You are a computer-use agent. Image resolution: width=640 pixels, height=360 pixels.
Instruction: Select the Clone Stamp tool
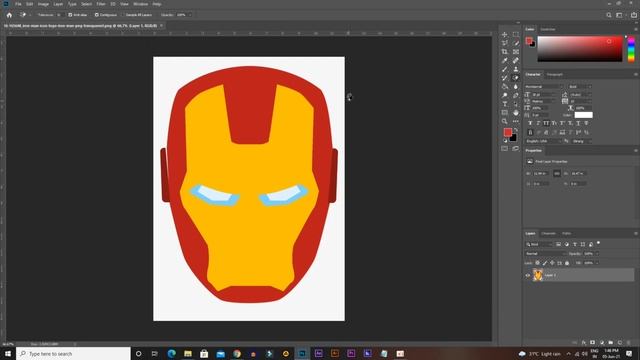[x=516, y=69]
